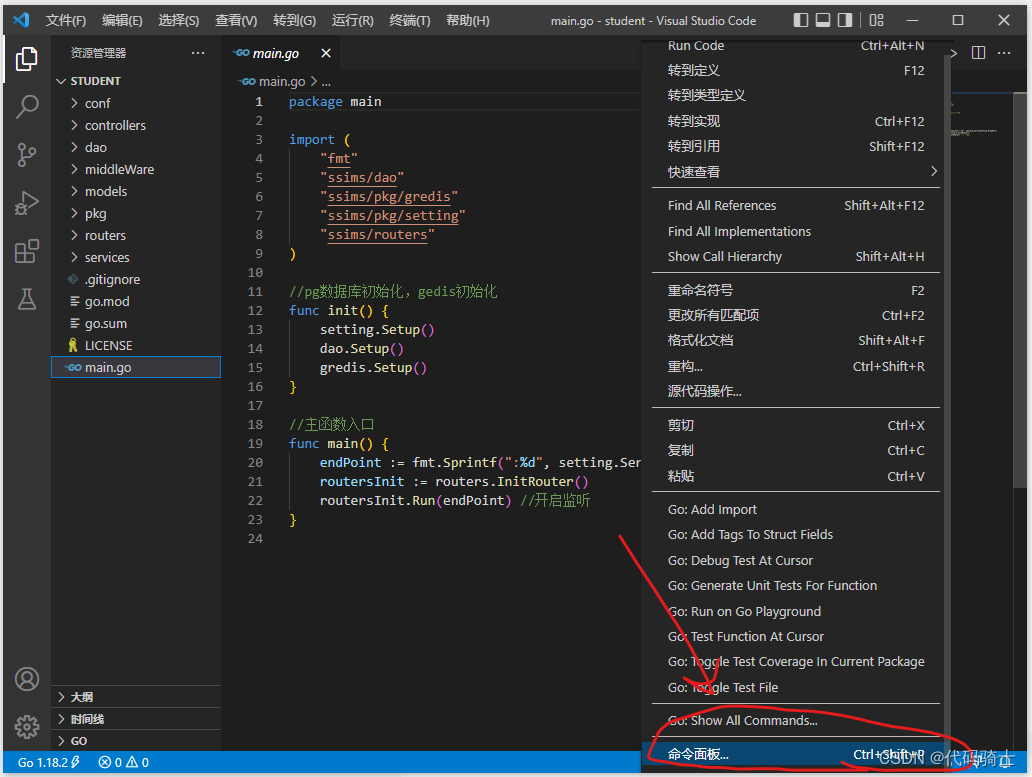This screenshot has height=777, width=1032.
Task: Select Go: Add Import
Action: (x=796, y=509)
